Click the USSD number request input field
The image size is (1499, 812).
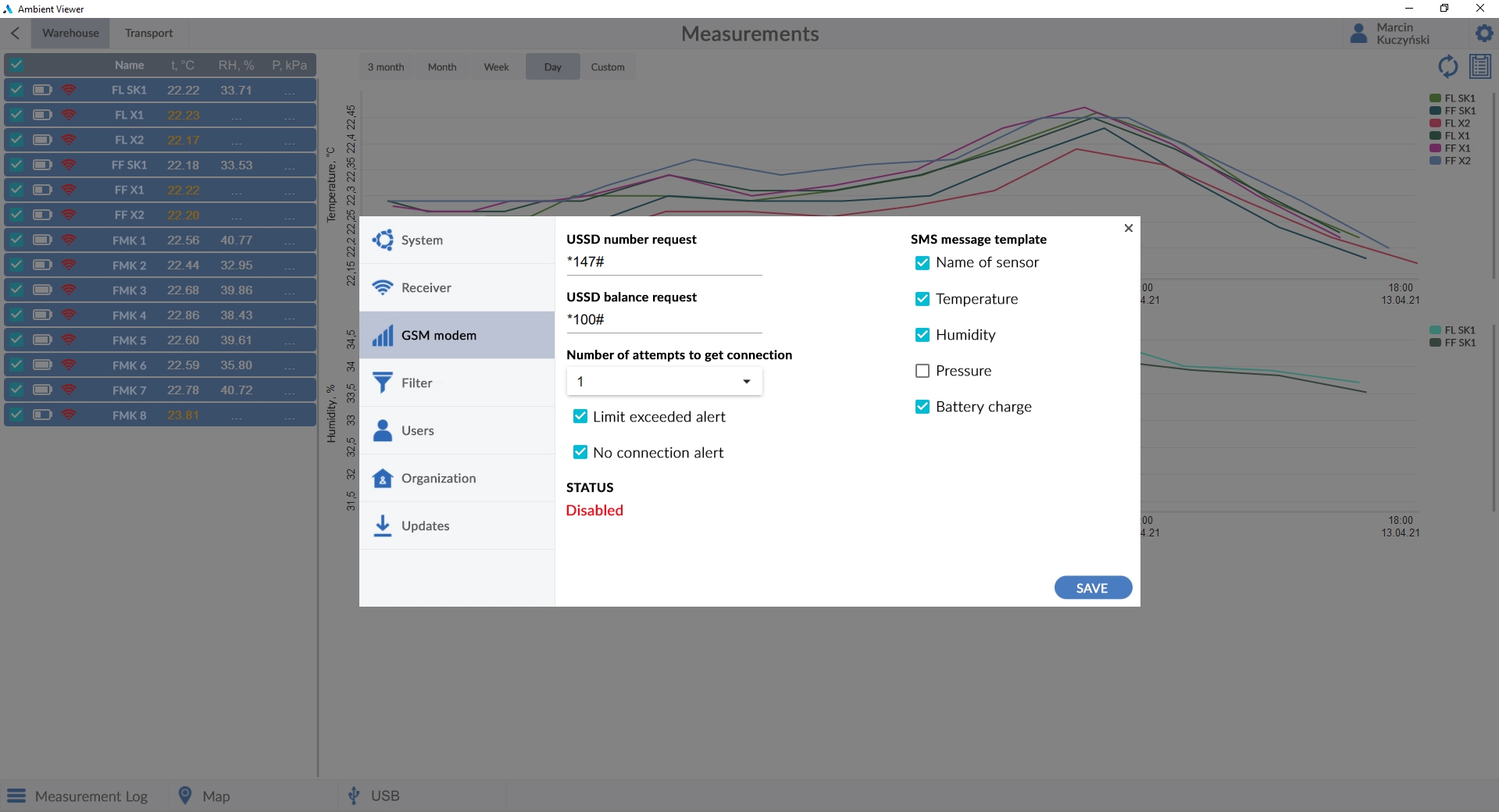663,262
